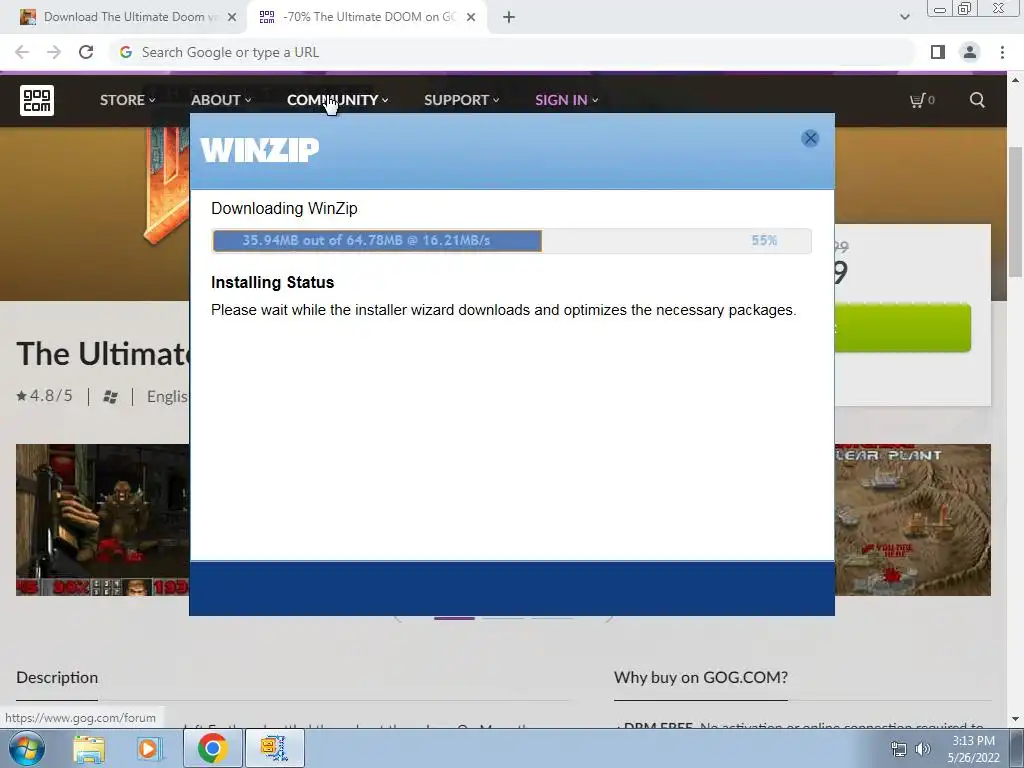Reload the current page
Screen dimensions: 1024x768
coord(86,52)
